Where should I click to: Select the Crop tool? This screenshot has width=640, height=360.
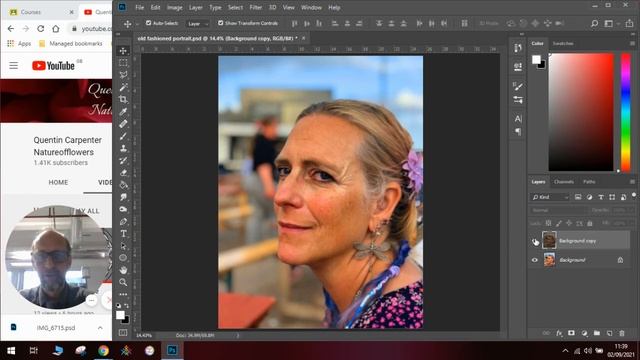tap(123, 99)
